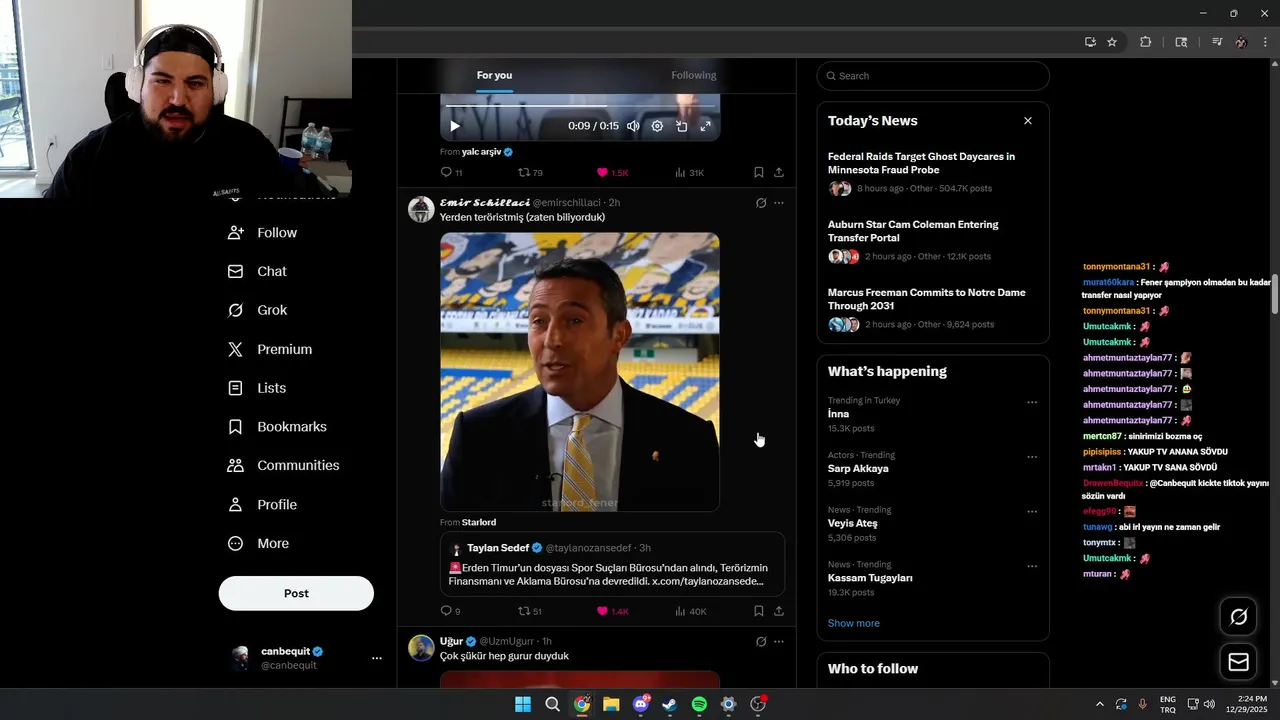Open Federal Raids Minnesota news story

pos(932,172)
